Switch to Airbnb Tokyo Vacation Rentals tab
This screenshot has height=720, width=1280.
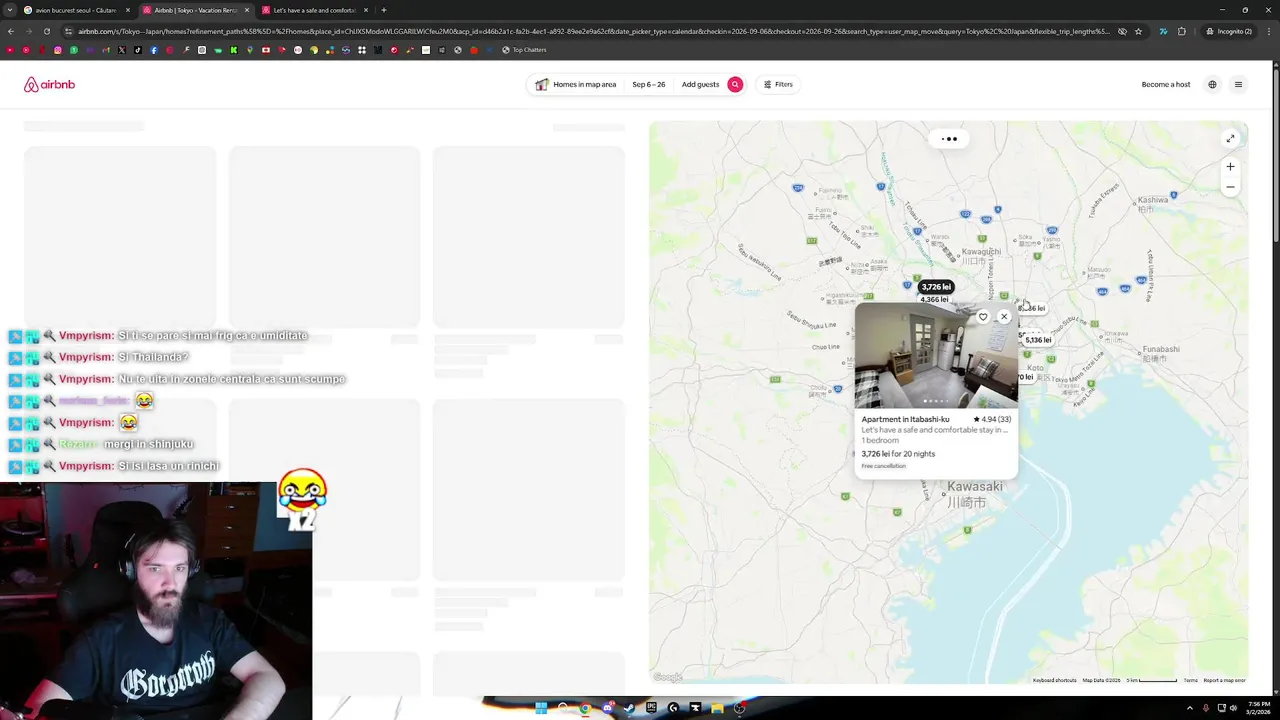pyautogui.click(x=195, y=10)
